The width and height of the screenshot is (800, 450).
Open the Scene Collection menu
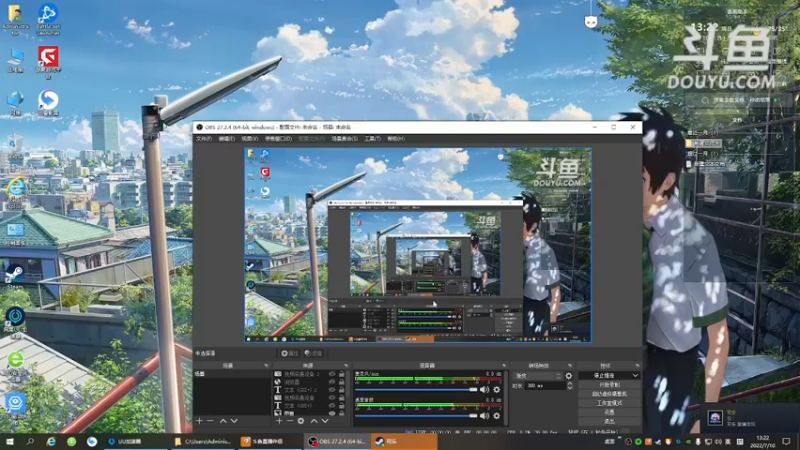click(344, 139)
